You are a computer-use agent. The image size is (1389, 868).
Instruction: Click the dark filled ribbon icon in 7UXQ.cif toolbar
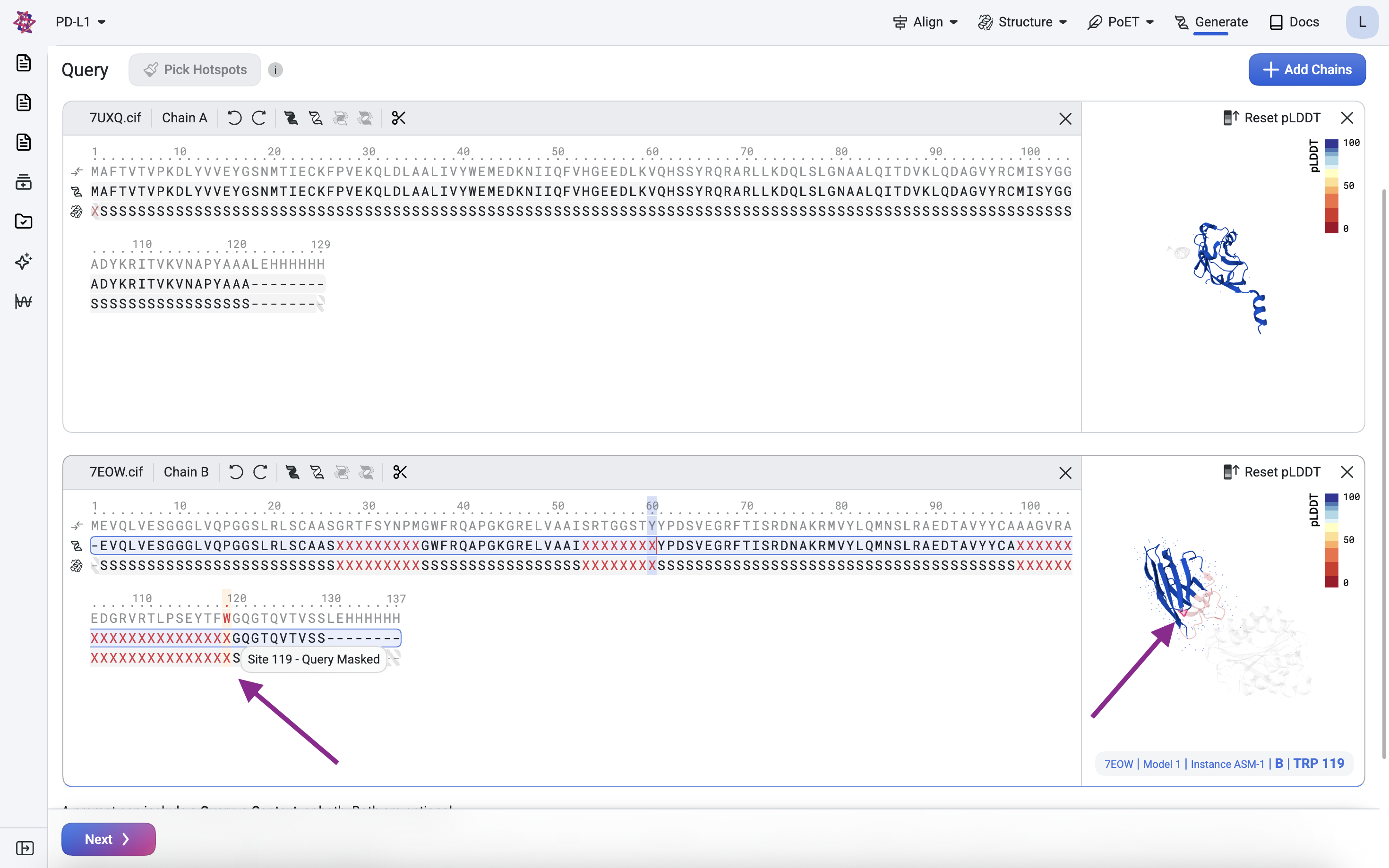pyautogui.click(x=291, y=118)
